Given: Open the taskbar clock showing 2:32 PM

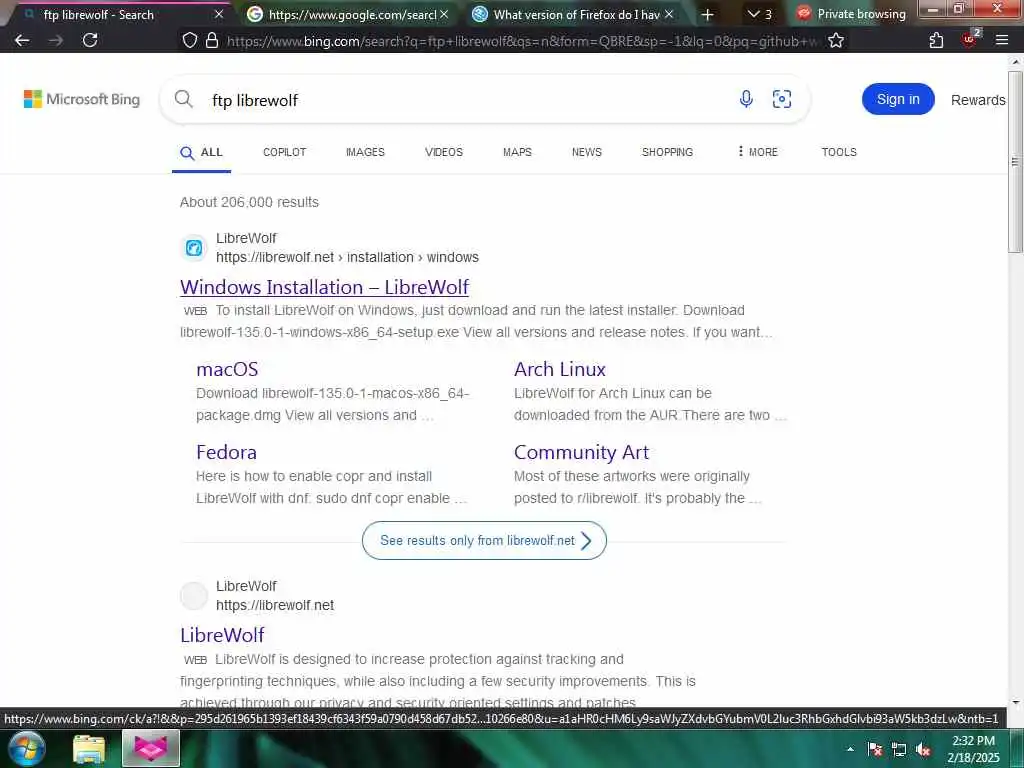Looking at the screenshot, I should (973, 749).
